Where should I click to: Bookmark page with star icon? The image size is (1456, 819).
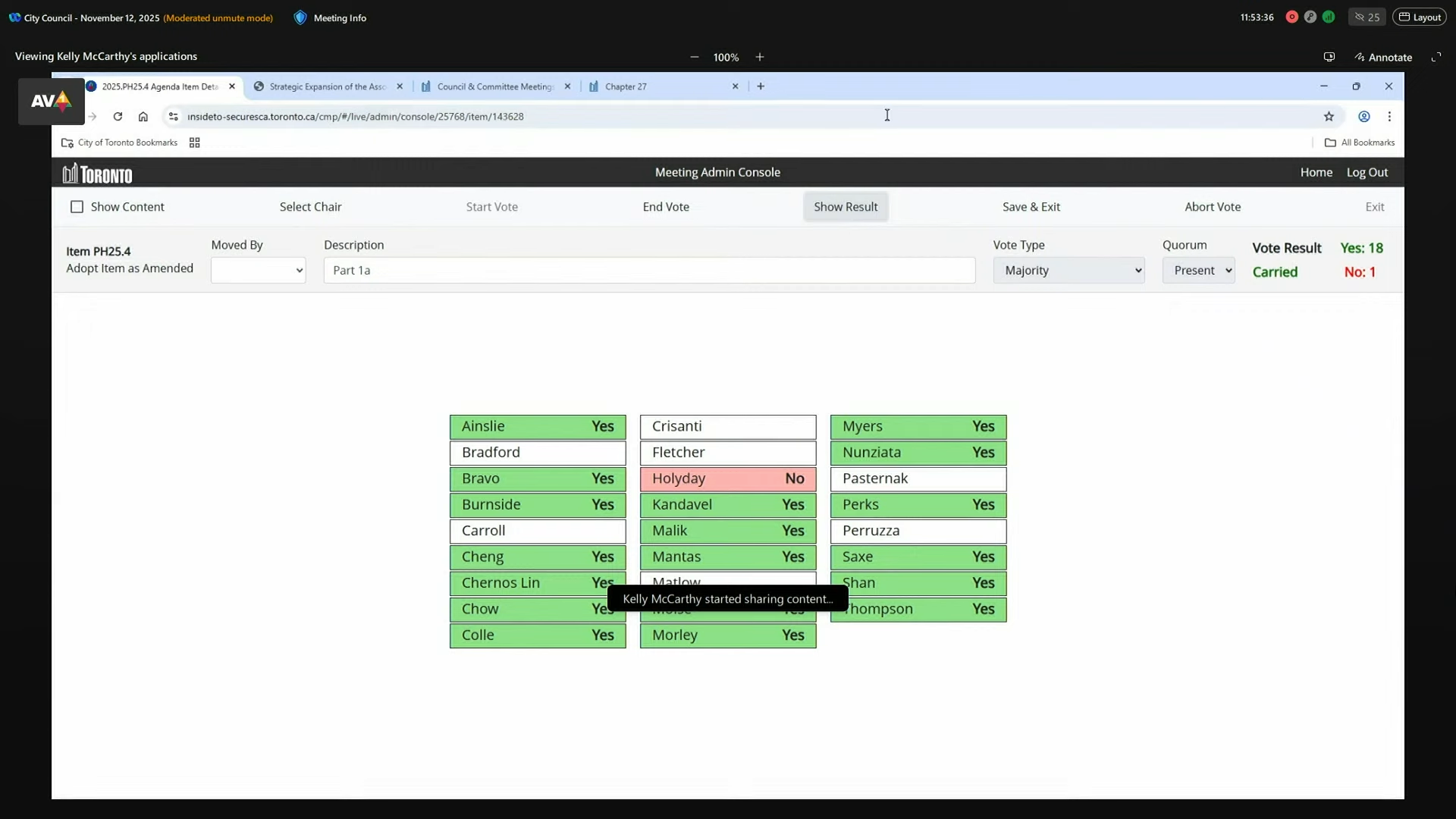[x=1329, y=117]
